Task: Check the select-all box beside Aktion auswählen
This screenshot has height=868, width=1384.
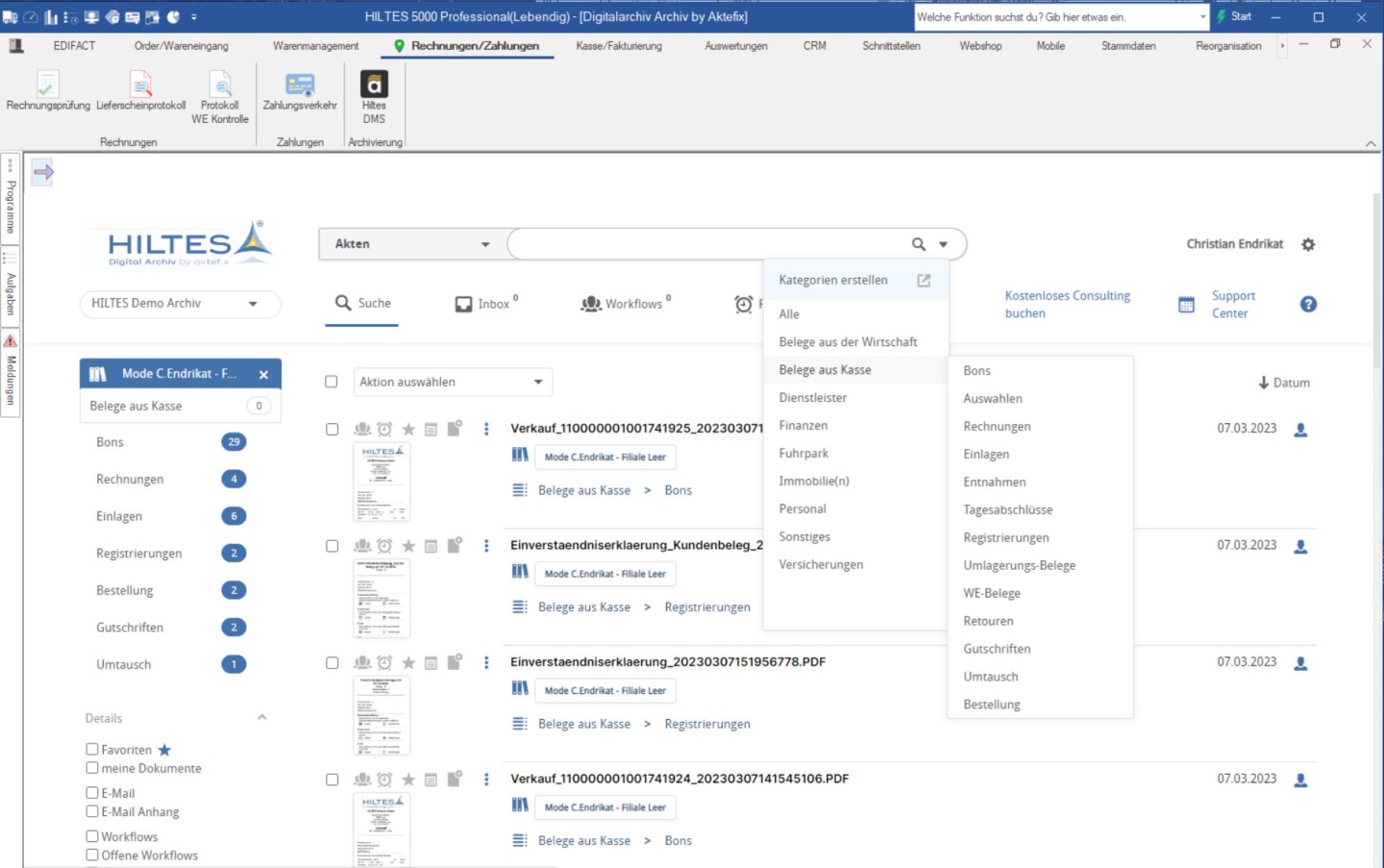Action: click(332, 382)
